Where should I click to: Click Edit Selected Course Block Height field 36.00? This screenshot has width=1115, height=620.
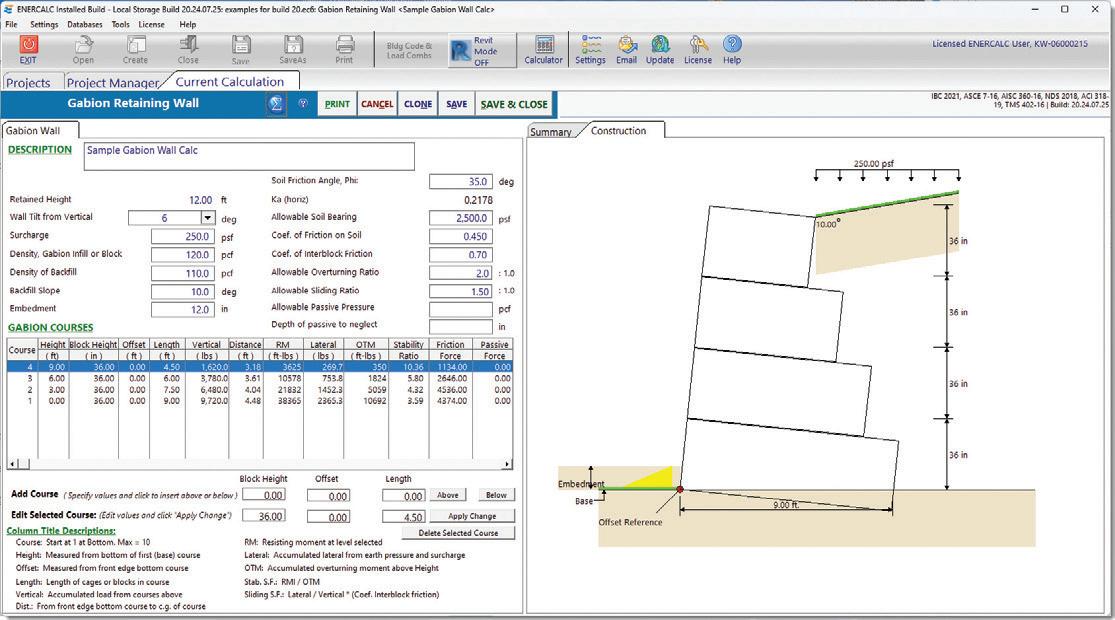[x=264, y=516]
